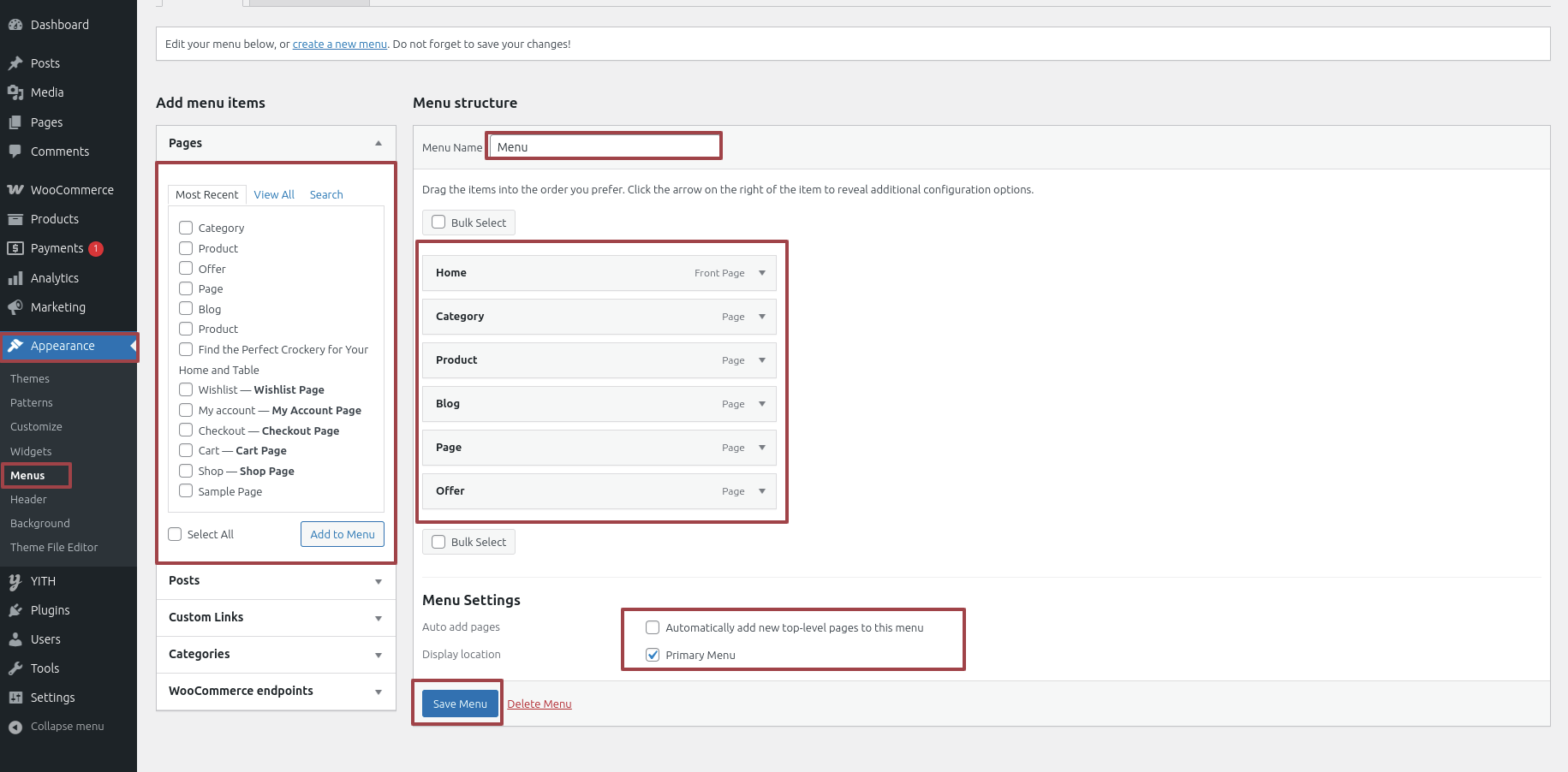Open the Themes submenu item
Screen dimensions: 1568x772
click(30, 379)
